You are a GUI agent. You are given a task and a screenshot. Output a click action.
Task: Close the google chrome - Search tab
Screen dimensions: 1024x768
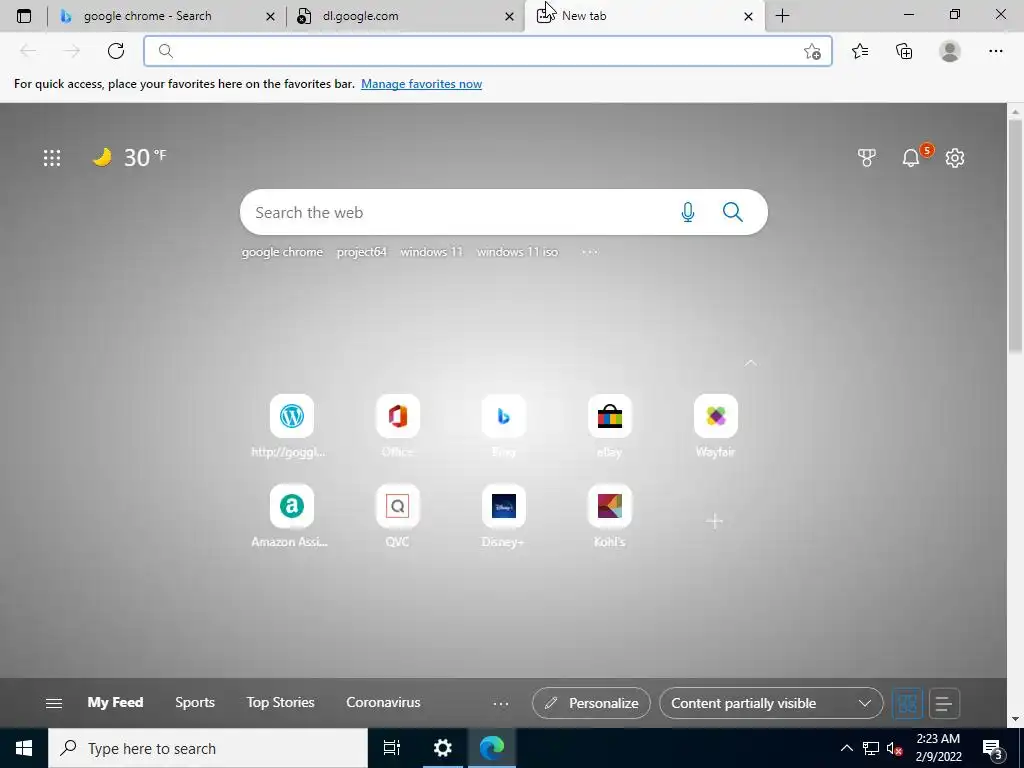coord(270,16)
